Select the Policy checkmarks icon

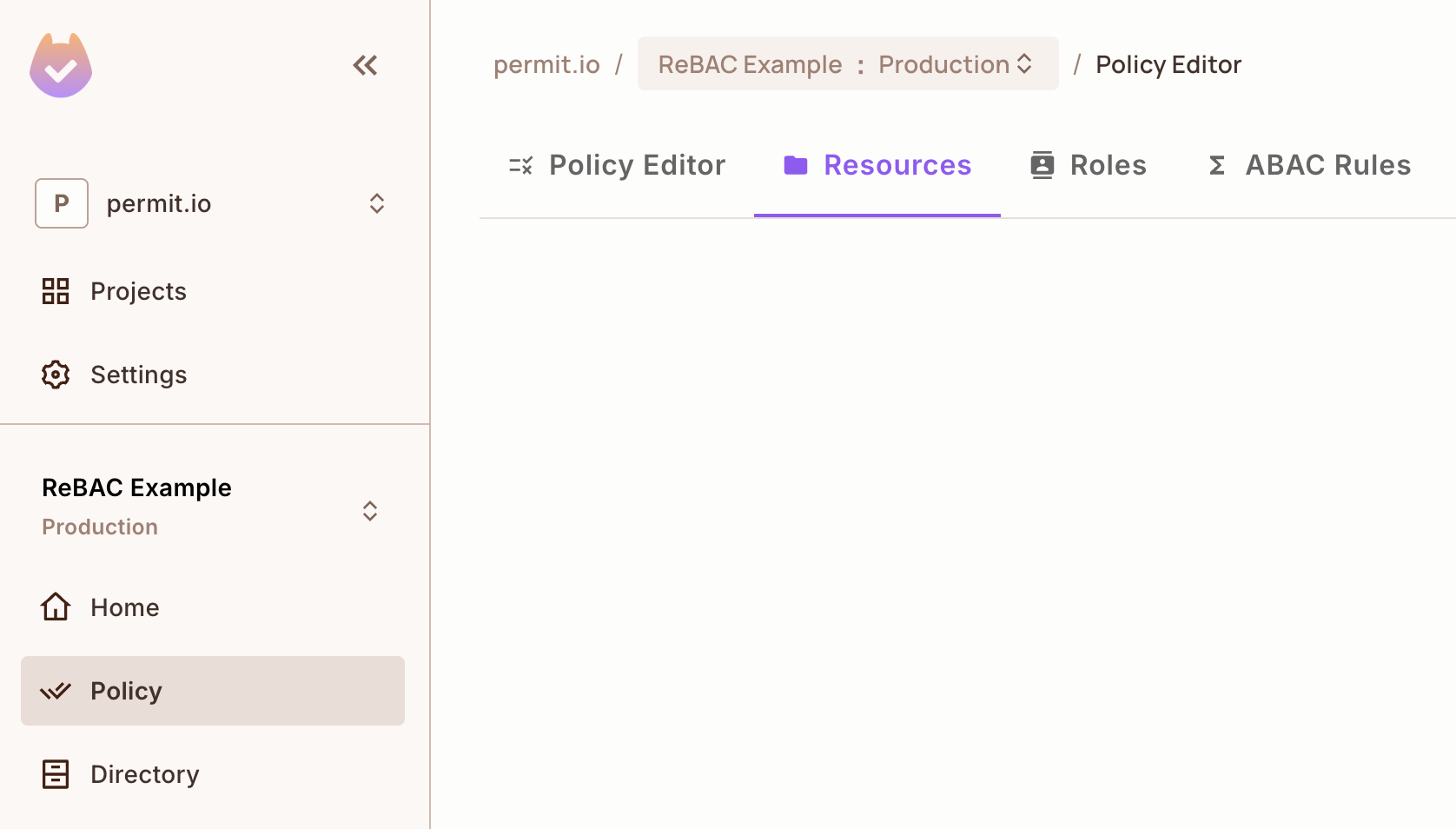click(x=55, y=691)
